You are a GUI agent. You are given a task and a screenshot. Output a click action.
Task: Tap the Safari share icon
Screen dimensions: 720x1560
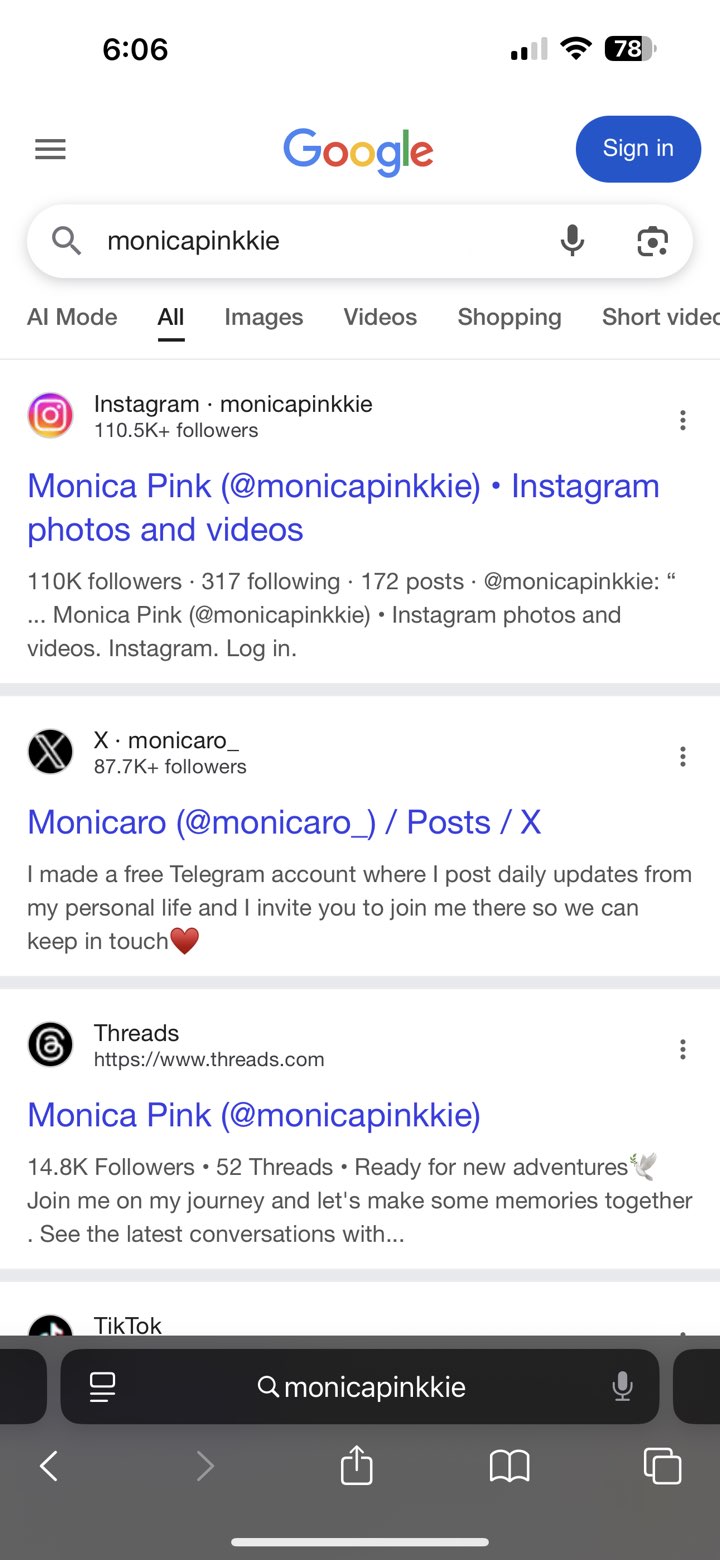[357, 1467]
